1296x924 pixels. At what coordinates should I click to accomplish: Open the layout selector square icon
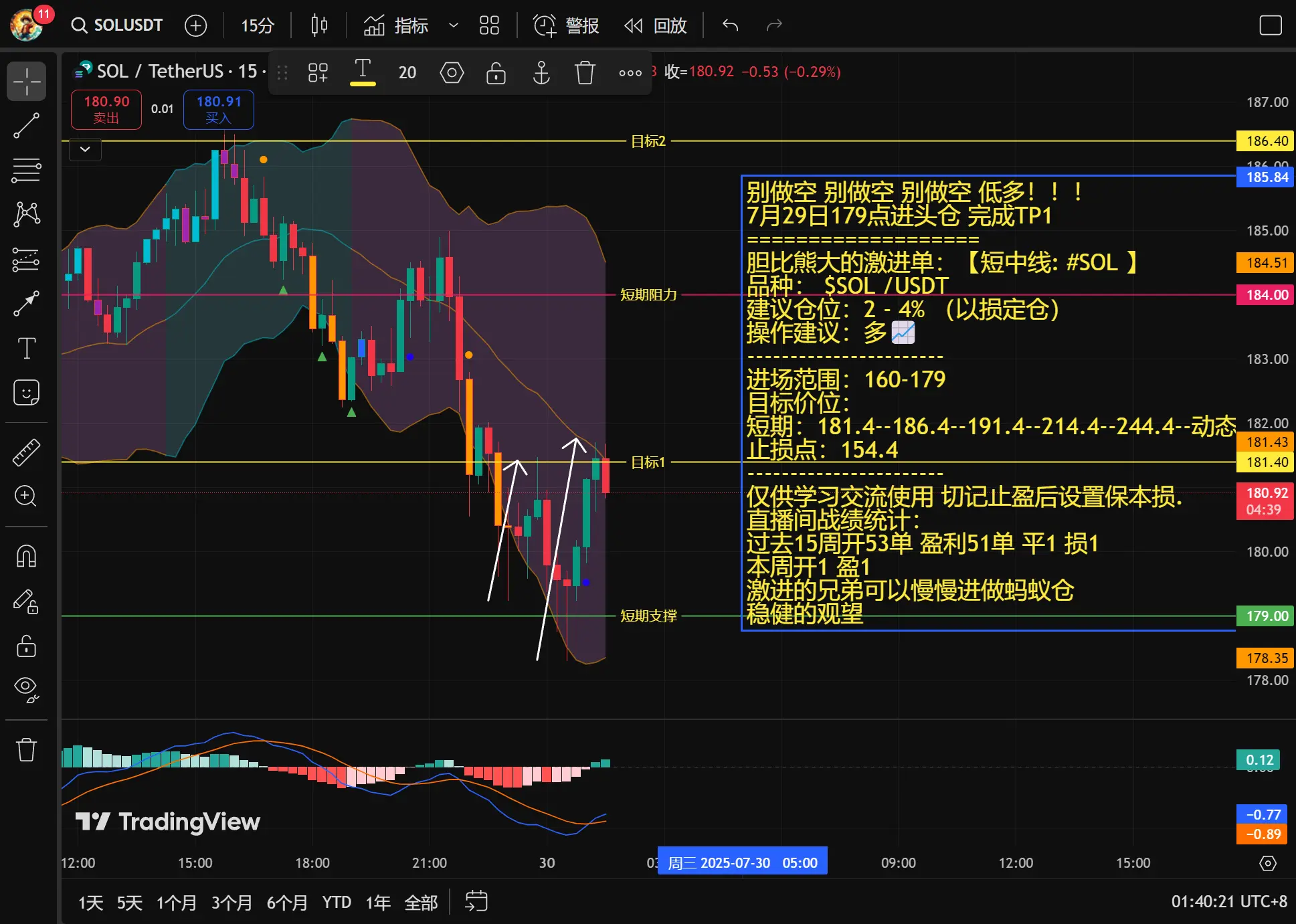[x=1270, y=25]
